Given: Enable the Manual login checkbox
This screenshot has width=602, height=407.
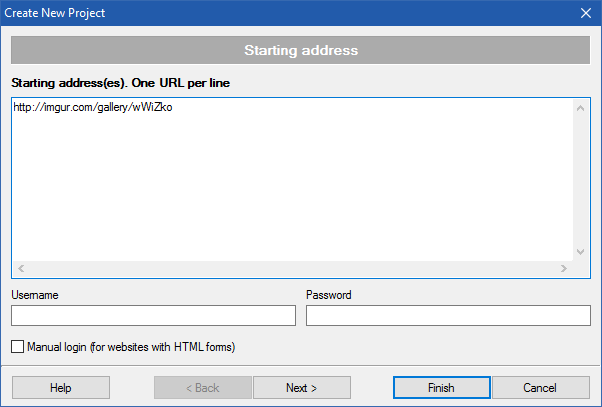Looking at the screenshot, I should coord(17,347).
